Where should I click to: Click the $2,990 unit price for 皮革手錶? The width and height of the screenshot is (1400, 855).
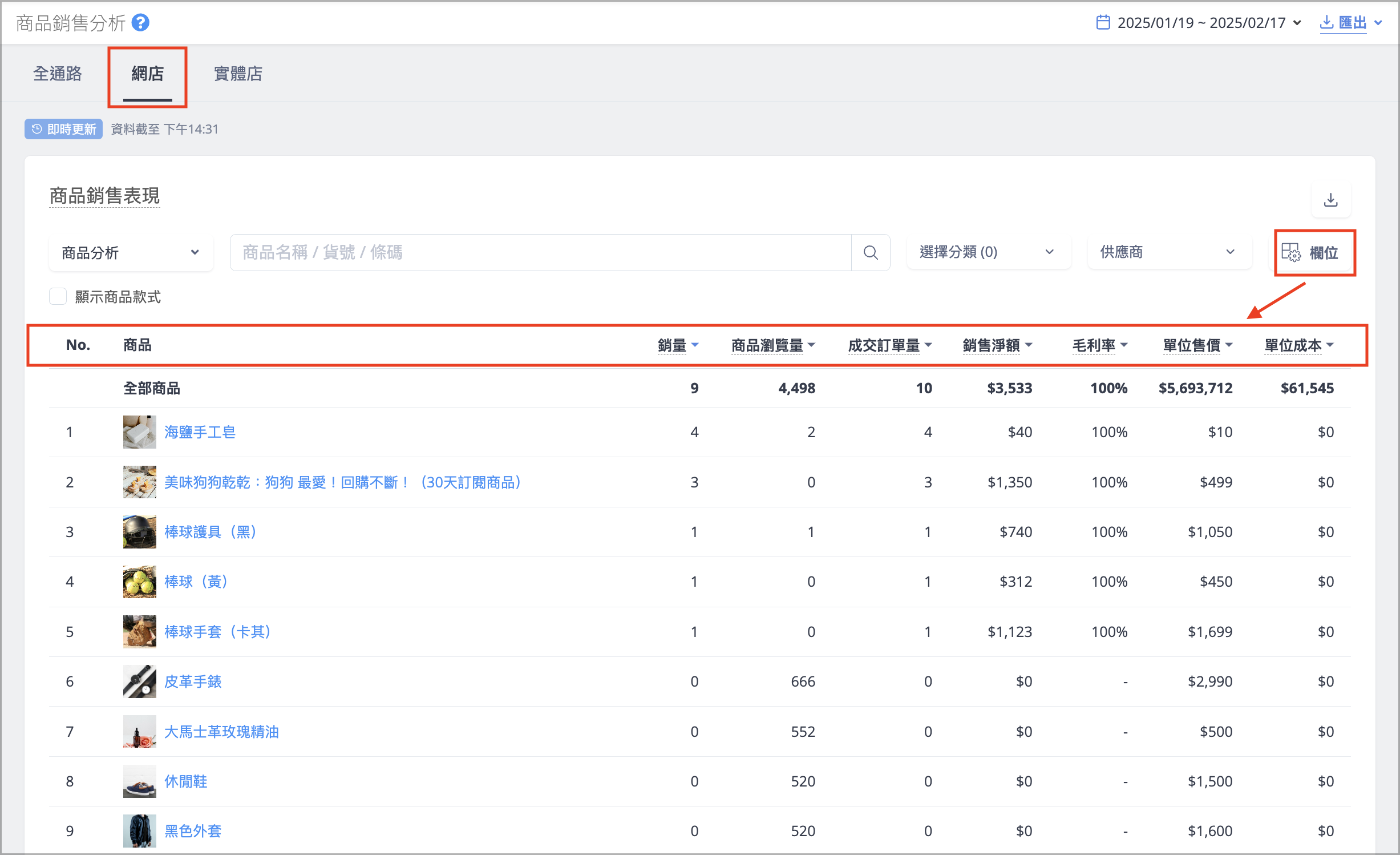(1210, 681)
